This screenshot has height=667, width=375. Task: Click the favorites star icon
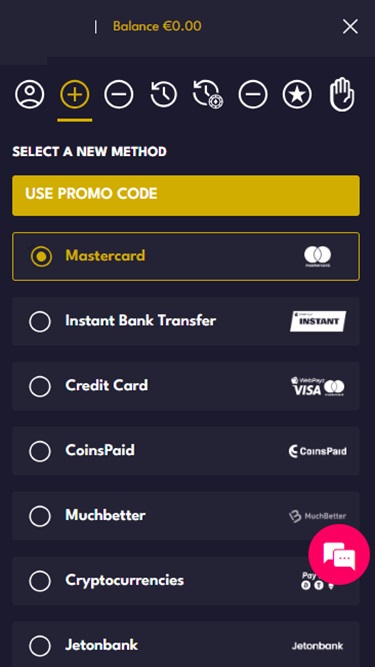pyautogui.click(x=297, y=94)
